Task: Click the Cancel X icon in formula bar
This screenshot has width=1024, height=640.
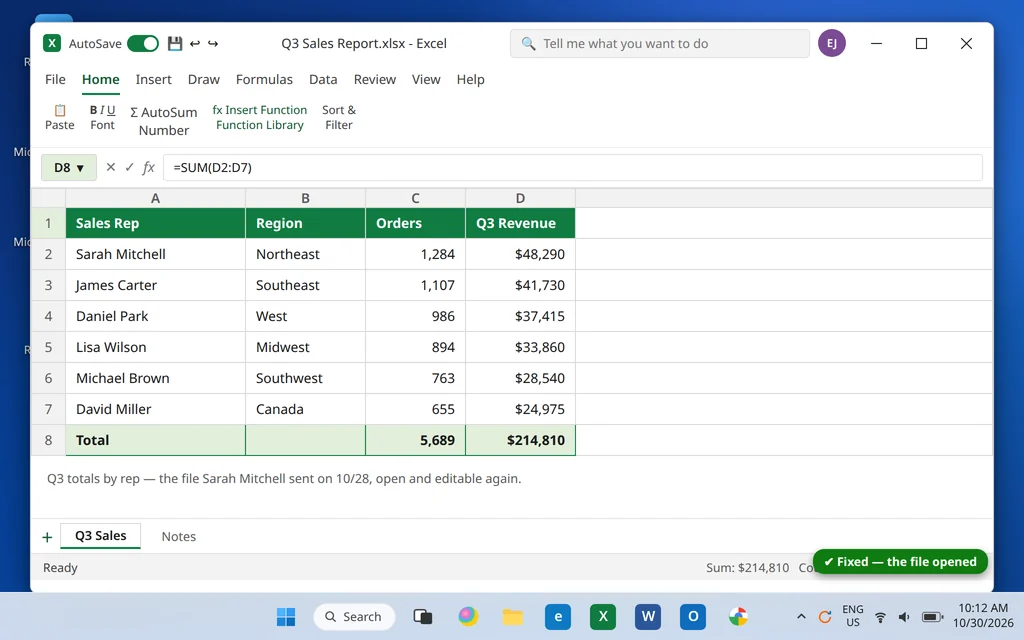Action: [x=110, y=167]
